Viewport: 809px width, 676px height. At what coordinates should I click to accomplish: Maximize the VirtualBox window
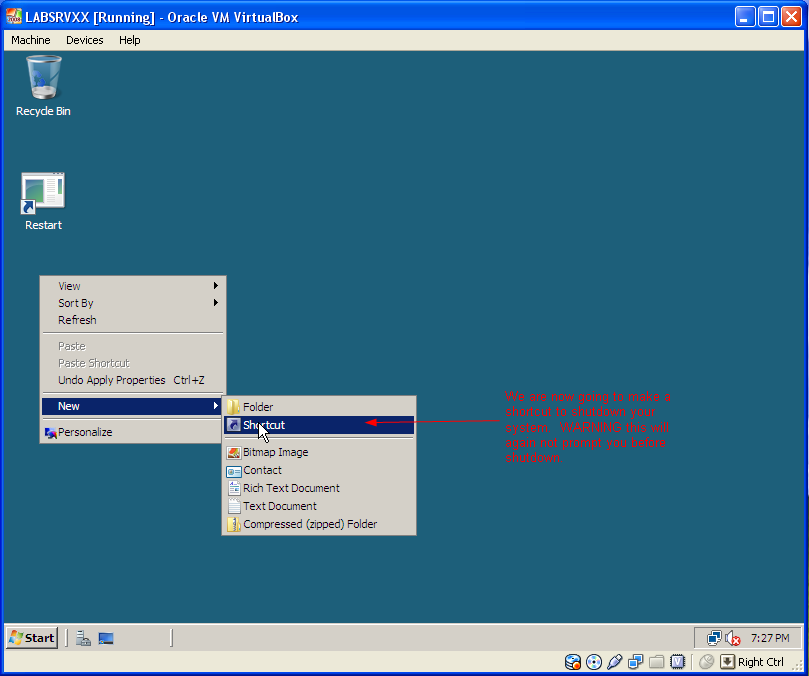coord(768,17)
